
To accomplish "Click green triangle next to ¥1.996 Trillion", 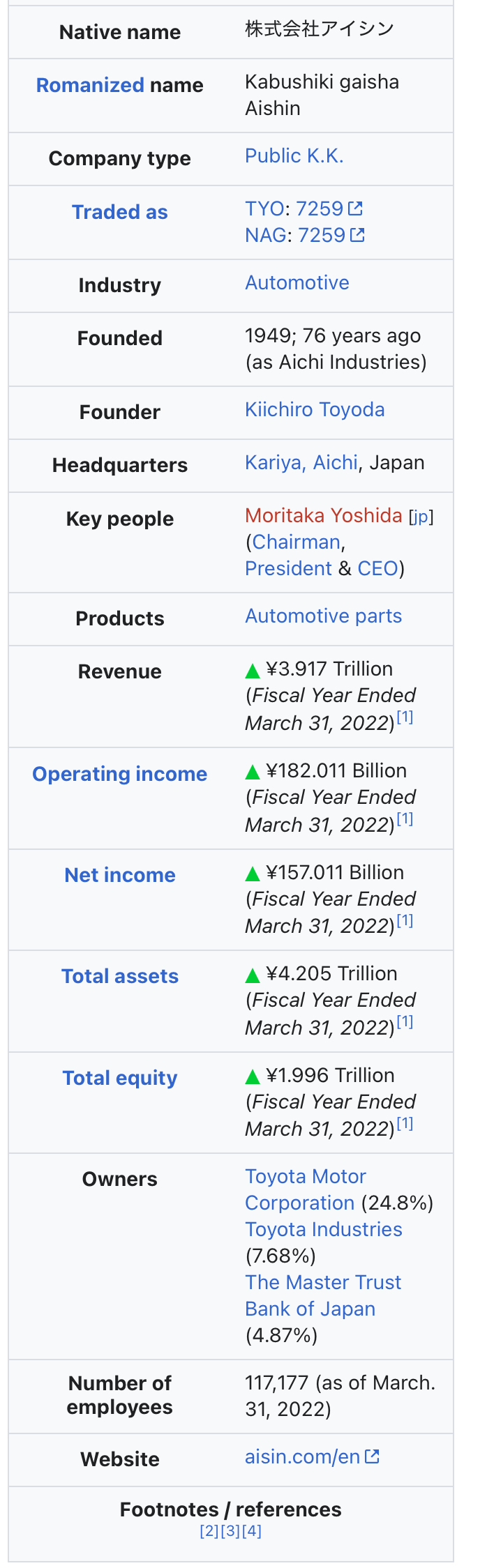I will [x=253, y=1076].
